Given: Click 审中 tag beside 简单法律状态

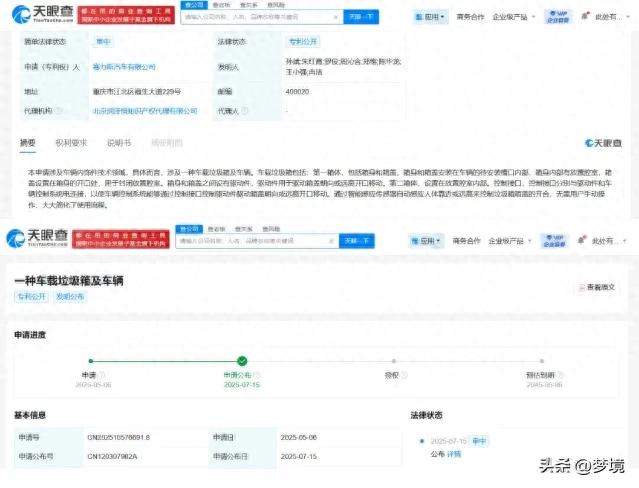Looking at the screenshot, I should pyautogui.click(x=103, y=42).
